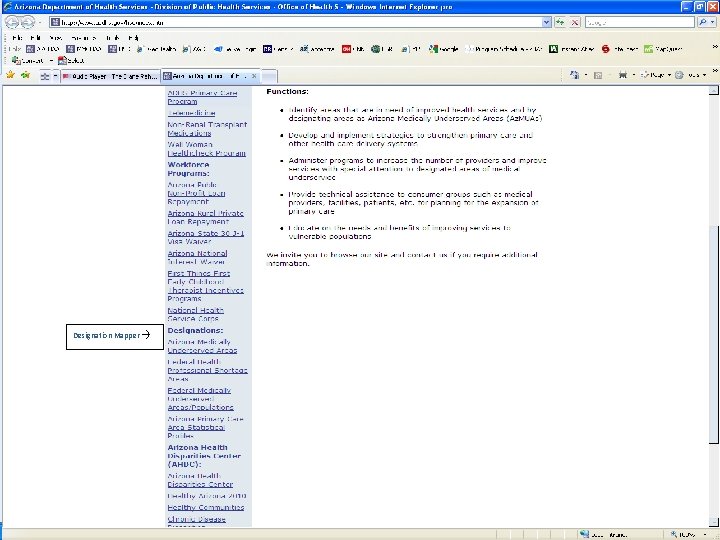The height and width of the screenshot is (540, 720).
Task: Open the Help menu
Action: pyautogui.click(x=133, y=38)
